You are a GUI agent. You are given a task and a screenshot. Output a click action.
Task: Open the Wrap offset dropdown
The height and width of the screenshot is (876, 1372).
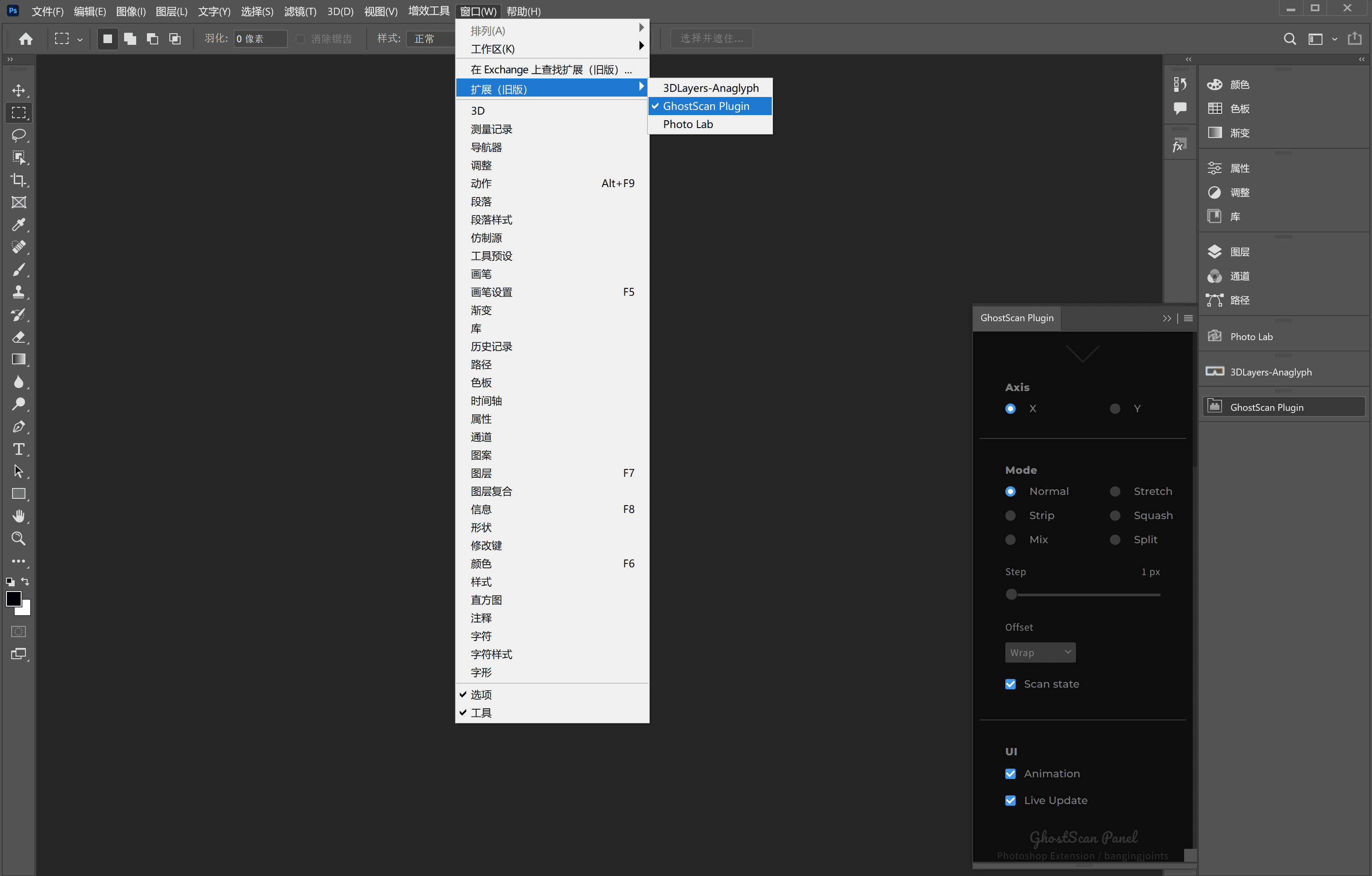click(1040, 653)
